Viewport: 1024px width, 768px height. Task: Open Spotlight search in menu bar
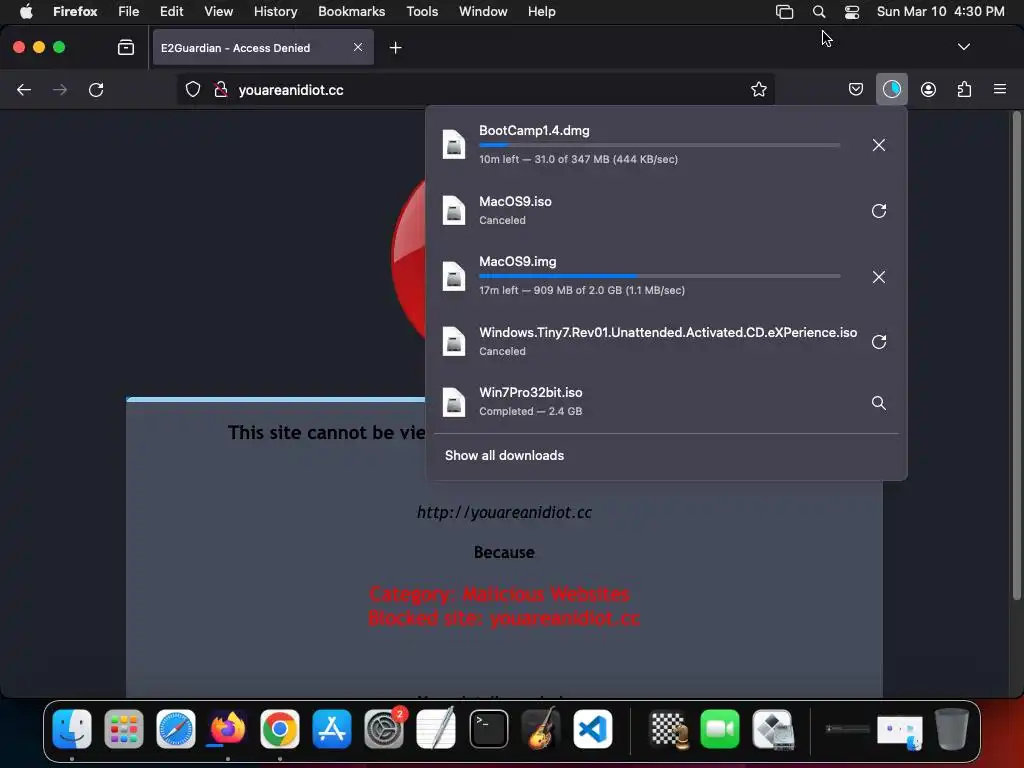pyautogui.click(x=818, y=12)
